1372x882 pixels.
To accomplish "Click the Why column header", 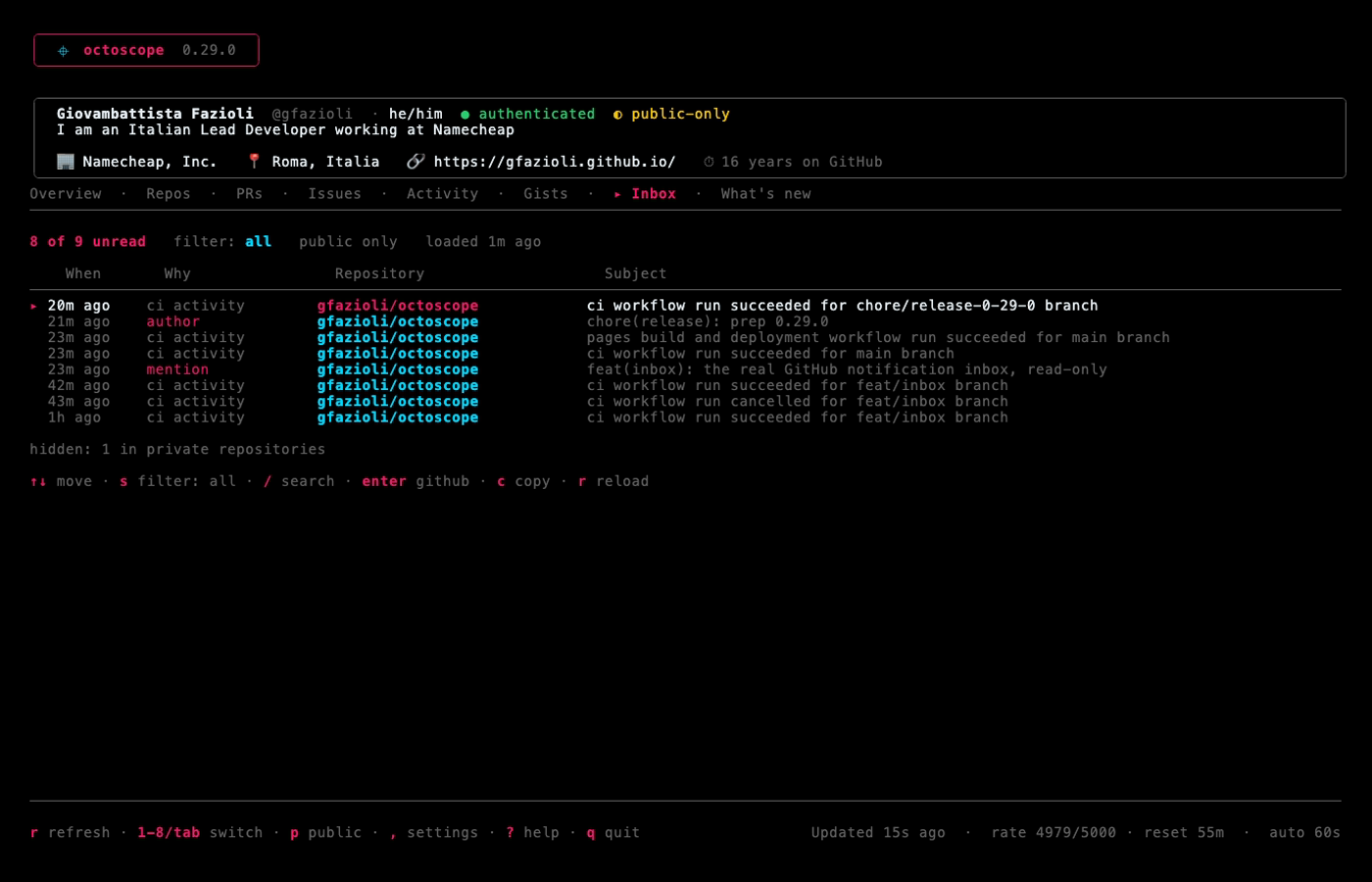I will [x=177, y=274].
